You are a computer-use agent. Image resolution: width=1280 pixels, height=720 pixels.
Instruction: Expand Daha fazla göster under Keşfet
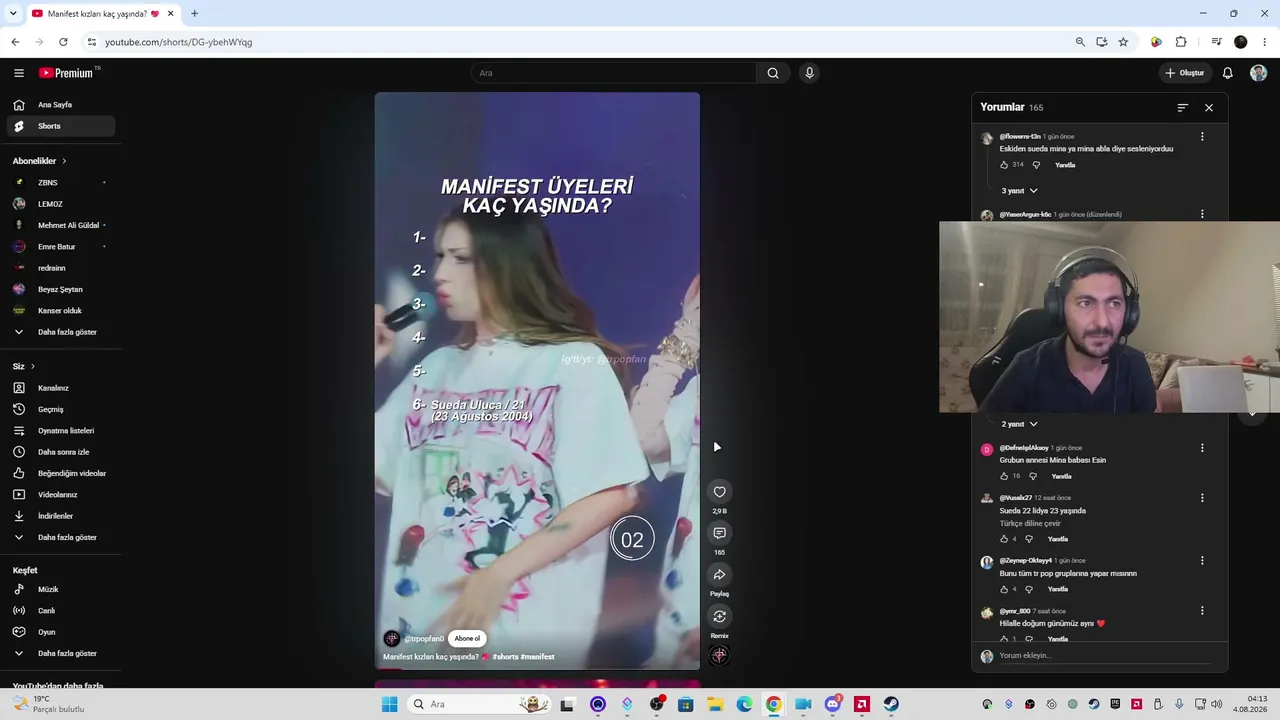tap(60, 653)
